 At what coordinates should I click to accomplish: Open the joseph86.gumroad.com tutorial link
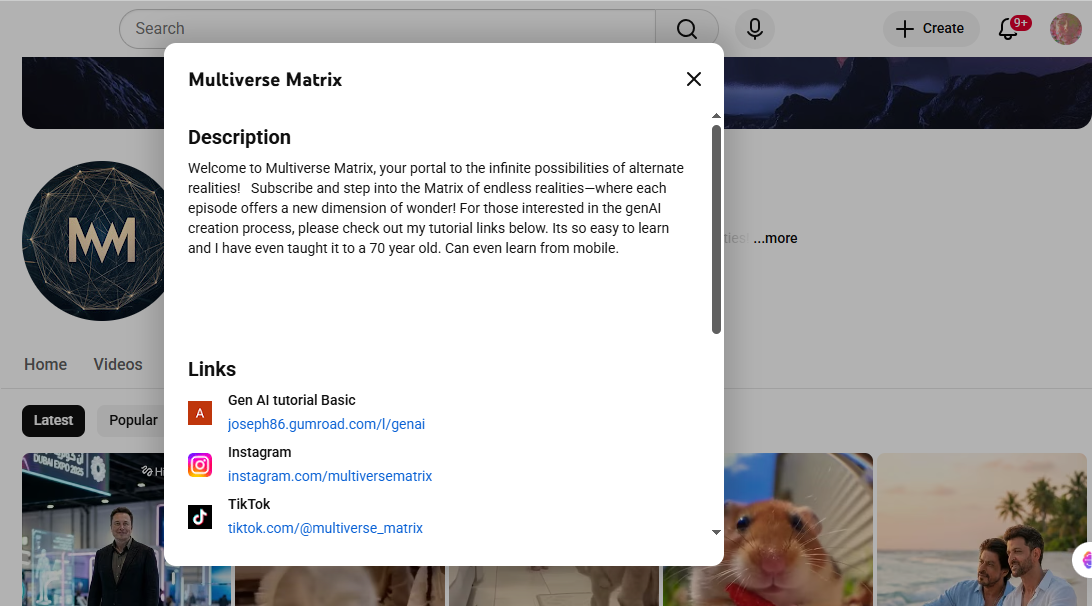pos(326,424)
